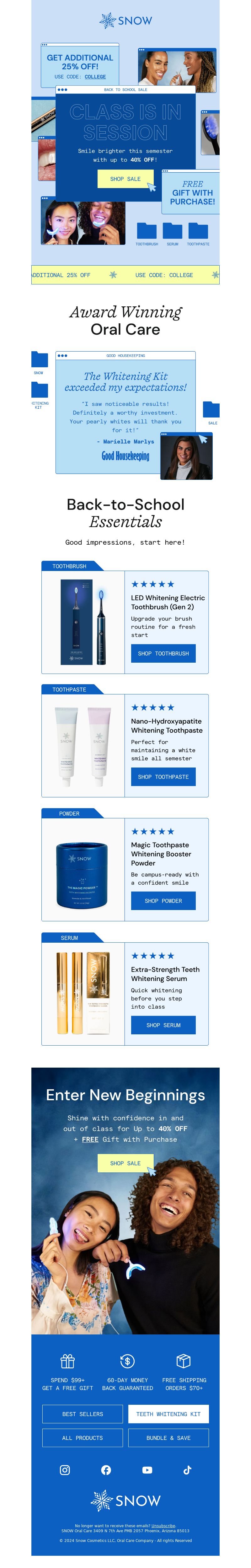Click the Instagram icon in footer

64,1469
